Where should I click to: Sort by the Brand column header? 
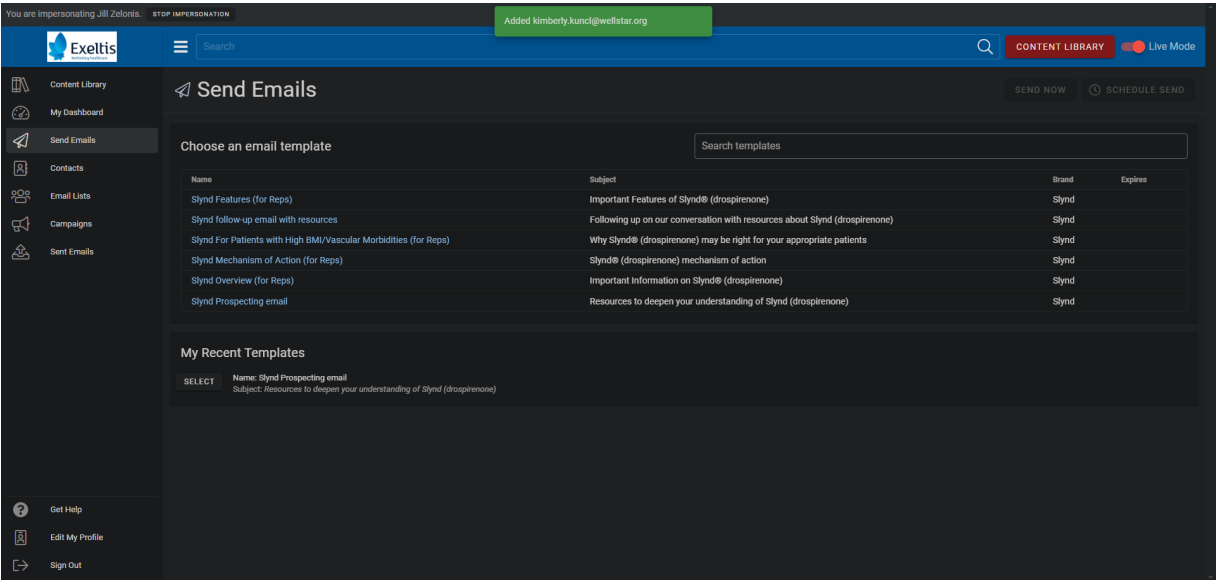click(x=1063, y=180)
